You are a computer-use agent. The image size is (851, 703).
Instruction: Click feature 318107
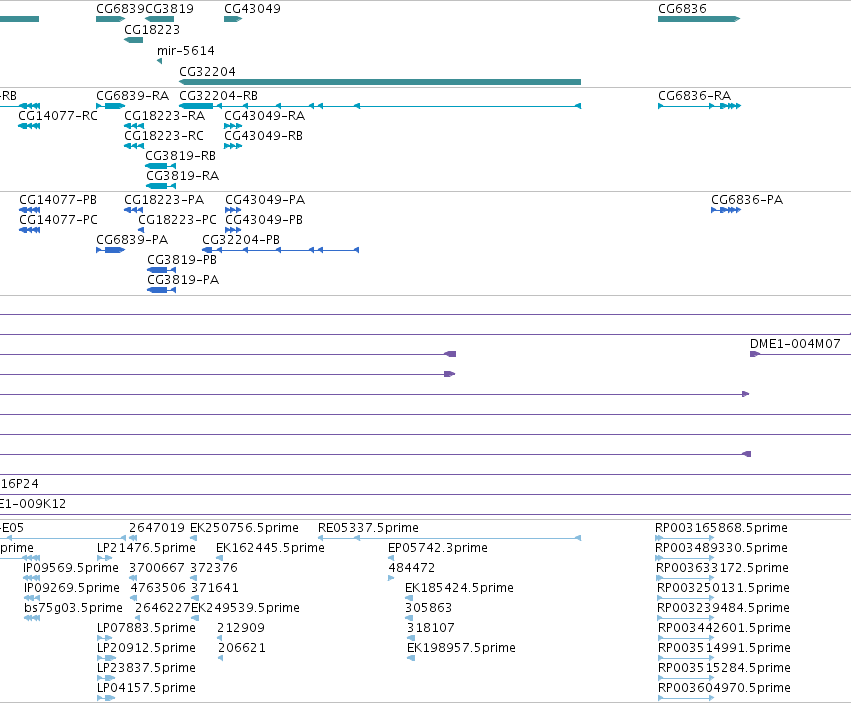pos(411,638)
